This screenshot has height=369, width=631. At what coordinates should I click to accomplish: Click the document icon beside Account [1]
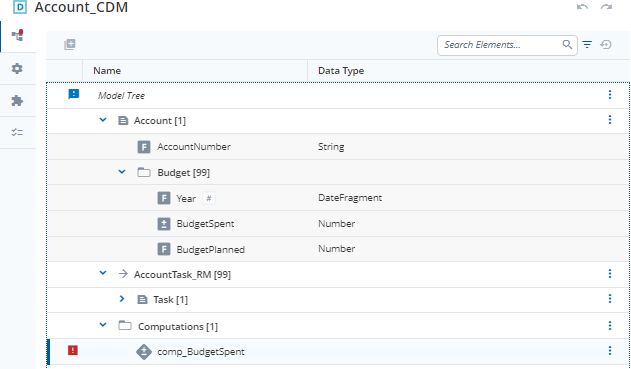pyautogui.click(x=123, y=121)
